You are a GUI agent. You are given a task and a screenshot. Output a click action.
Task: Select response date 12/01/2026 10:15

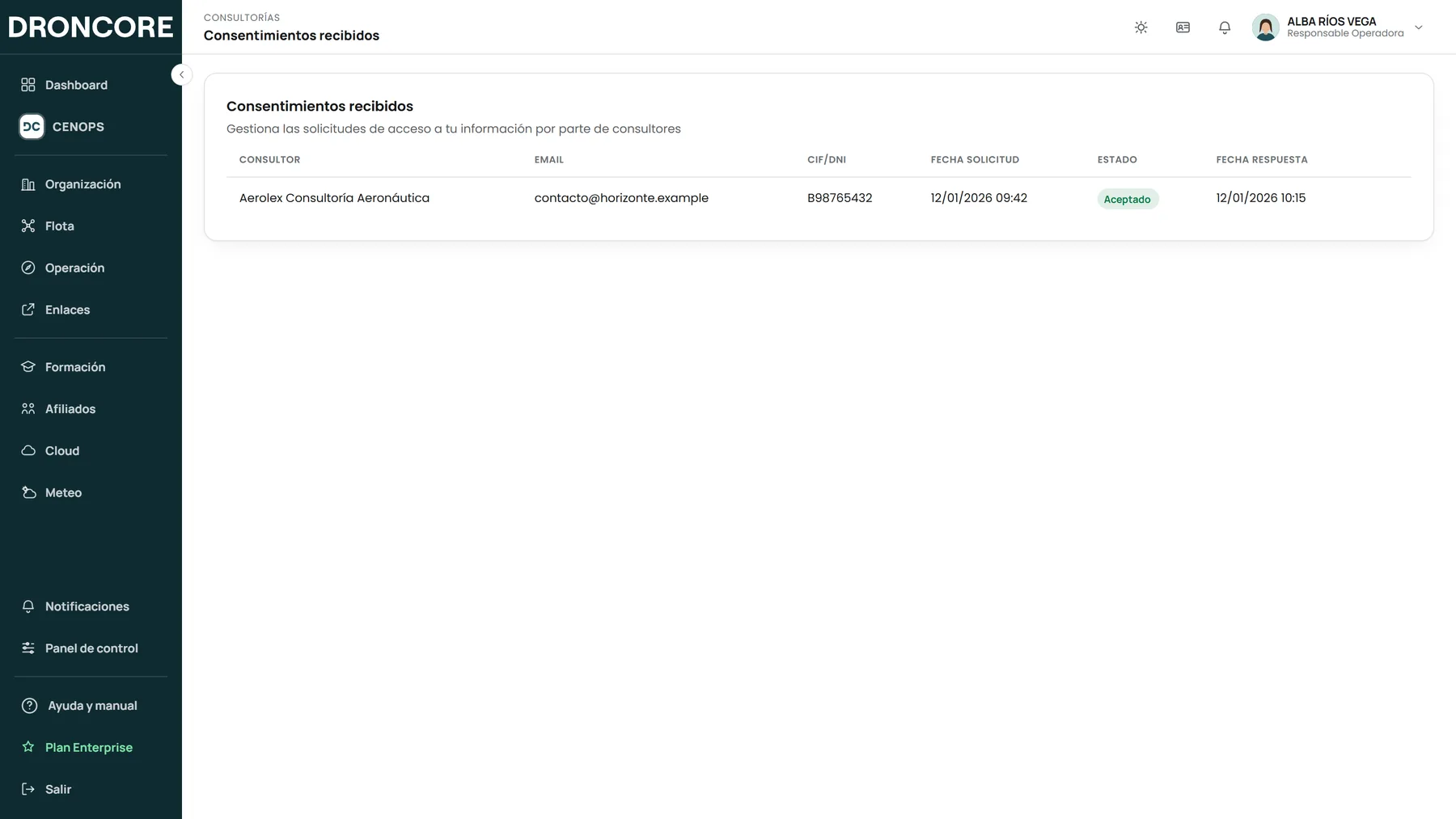pyautogui.click(x=1260, y=198)
